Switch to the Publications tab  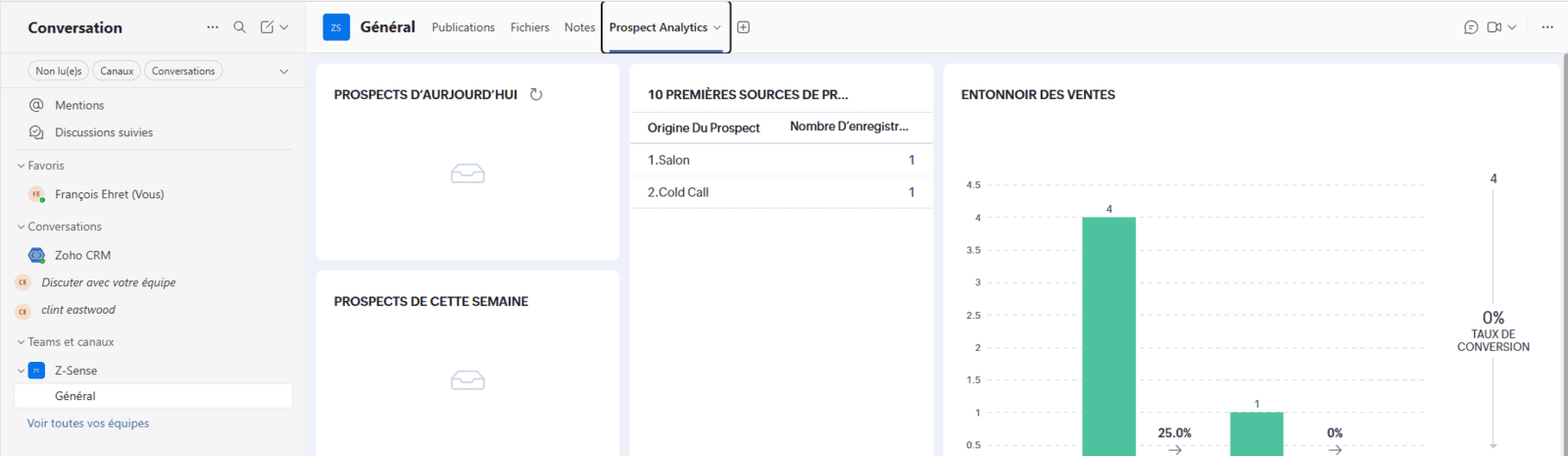tap(463, 27)
